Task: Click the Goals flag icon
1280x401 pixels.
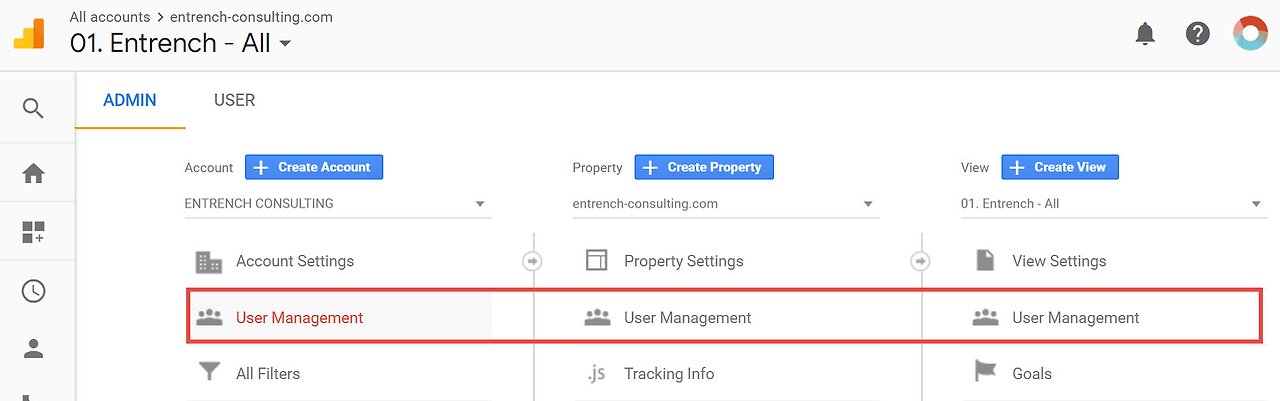Action: [985, 373]
